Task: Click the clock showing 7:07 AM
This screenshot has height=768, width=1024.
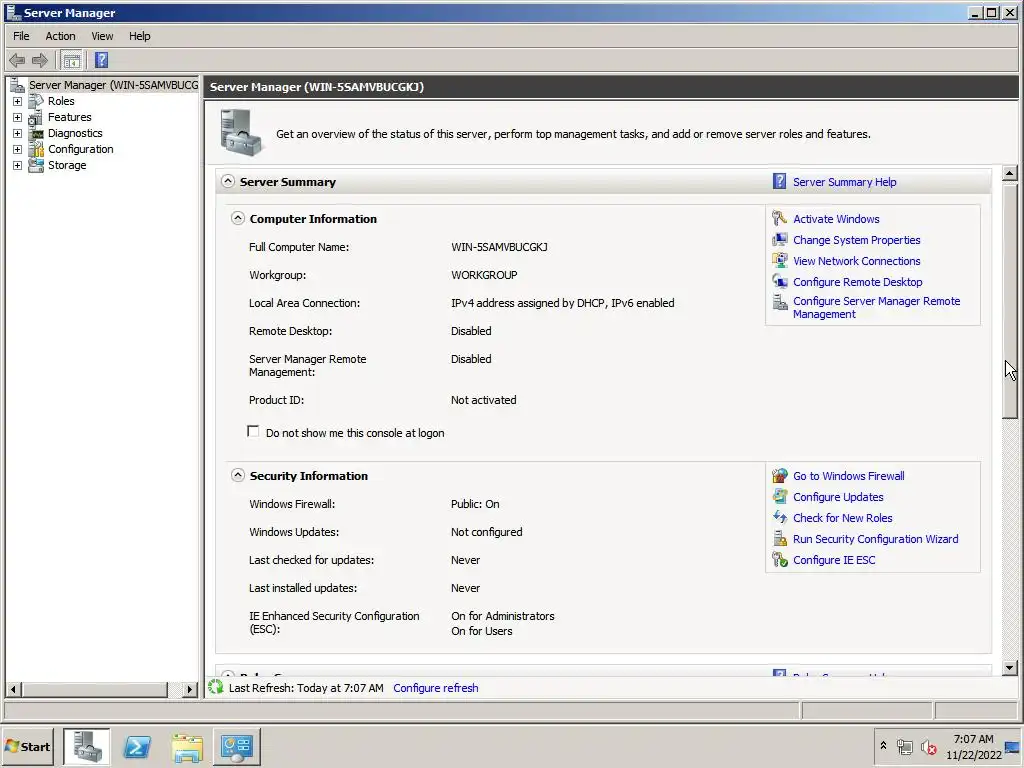Action: pos(973,739)
